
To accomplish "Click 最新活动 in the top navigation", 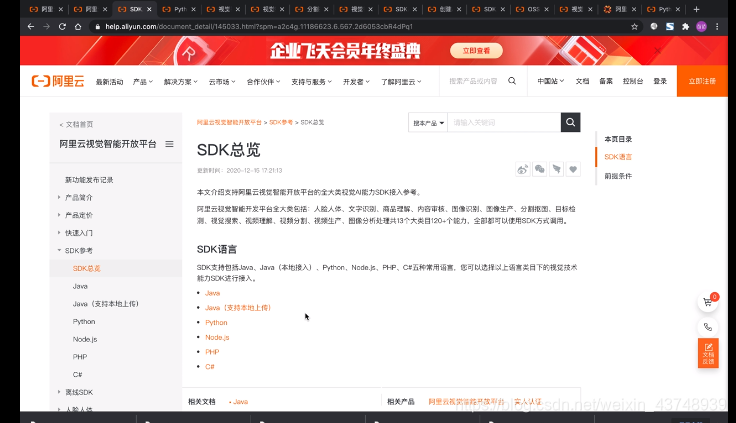I will pos(109,82).
